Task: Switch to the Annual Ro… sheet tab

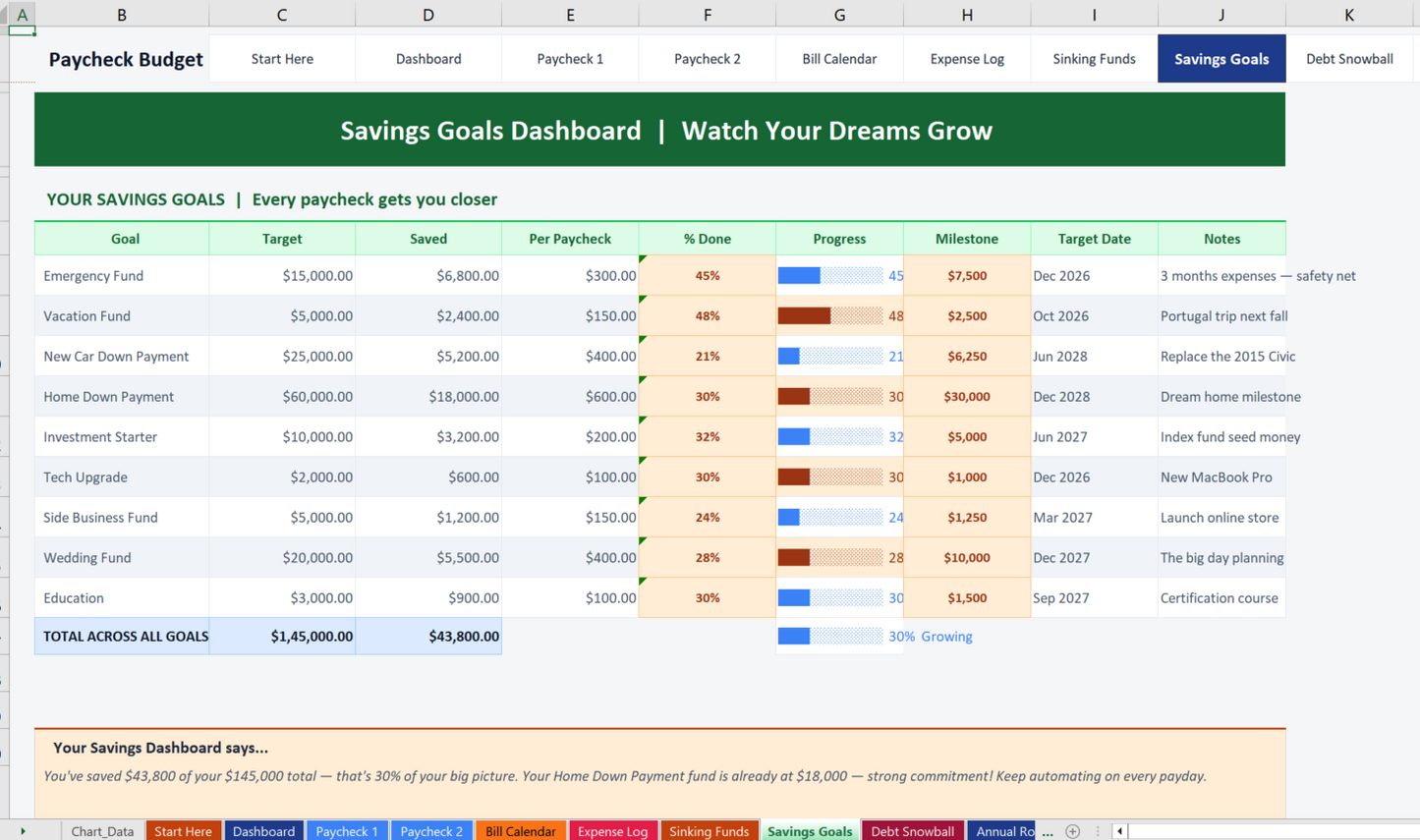Action: (x=1002, y=831)
